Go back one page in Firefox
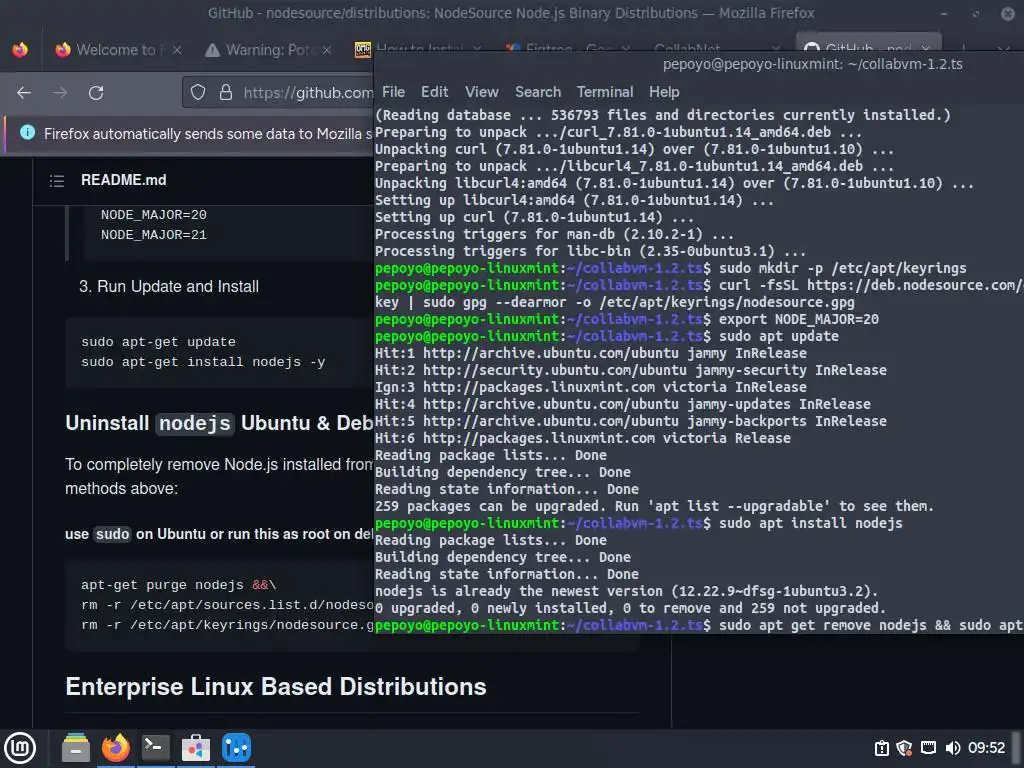Image resolution: width=1024 pixels, height=768 pixels. tap(24, 93)
